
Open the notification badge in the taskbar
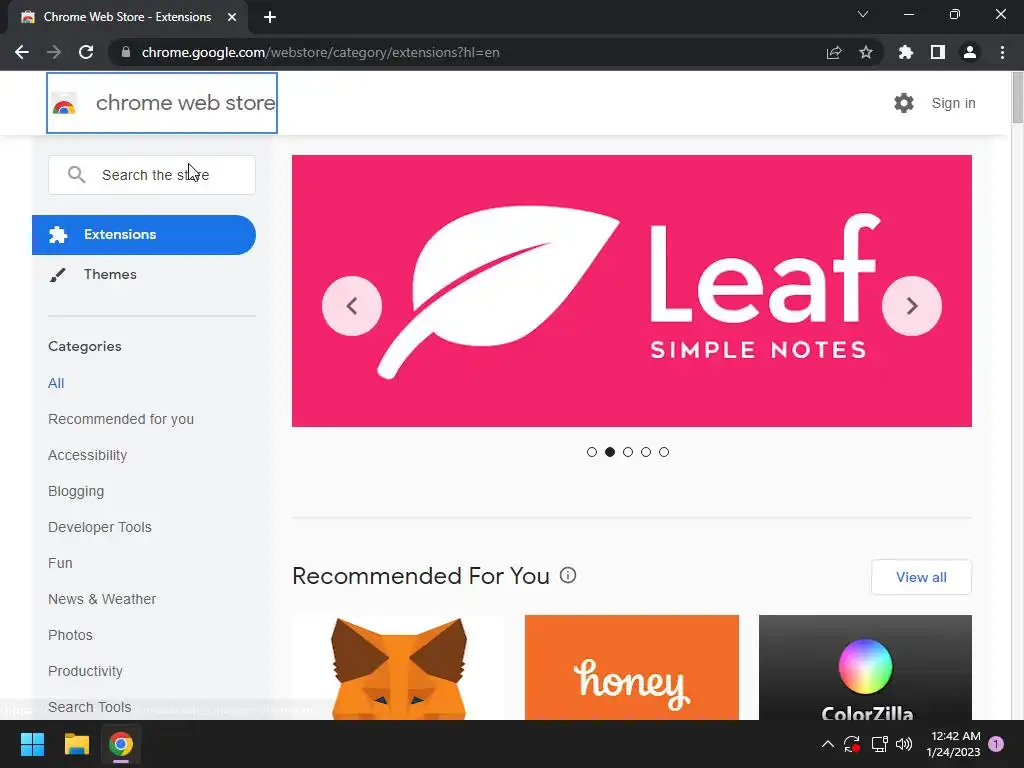[x=996, y=744]
